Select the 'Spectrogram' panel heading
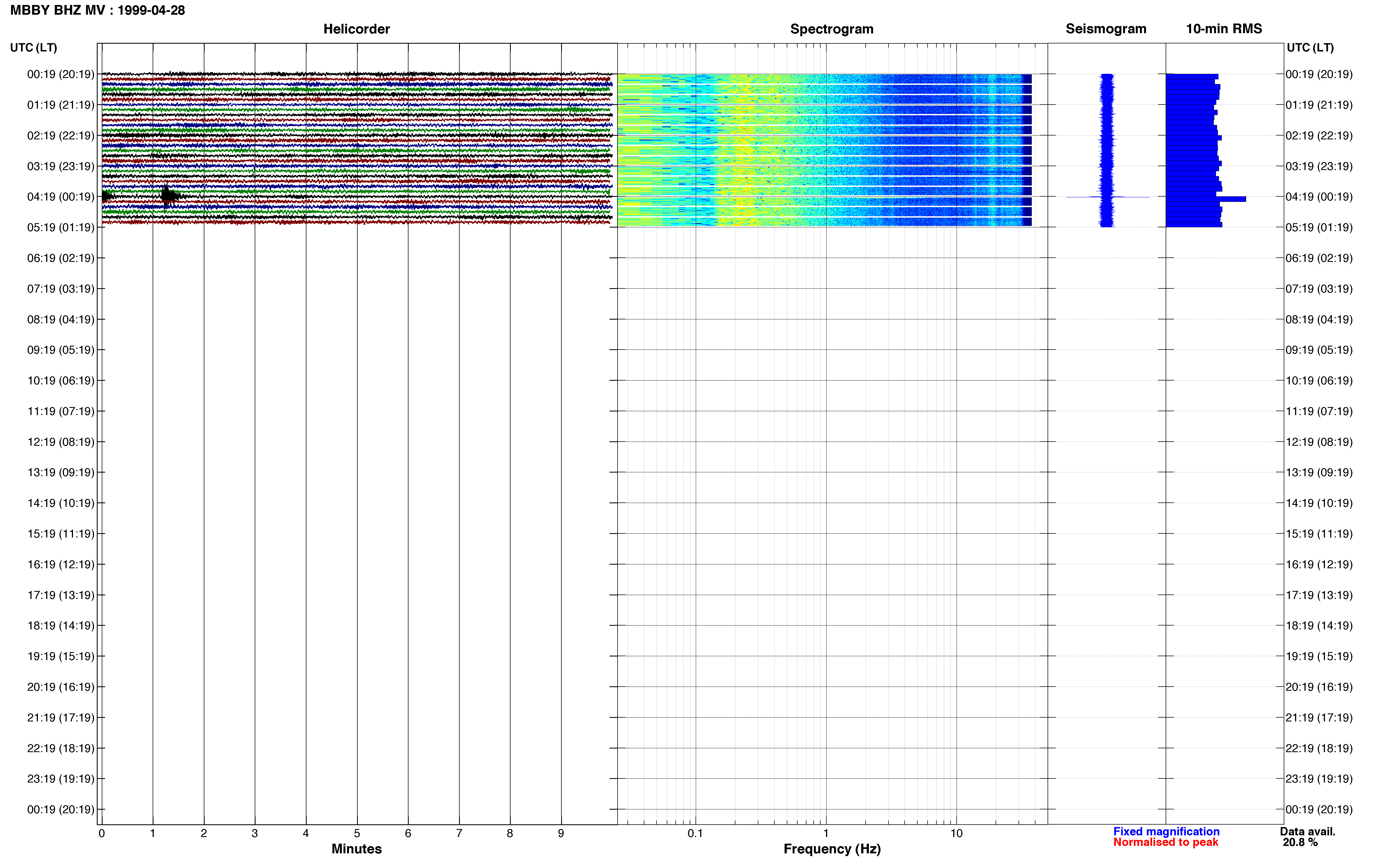The width and height of the screenshot is (1388, 868). pyautogui.click(x=832, y=29)
